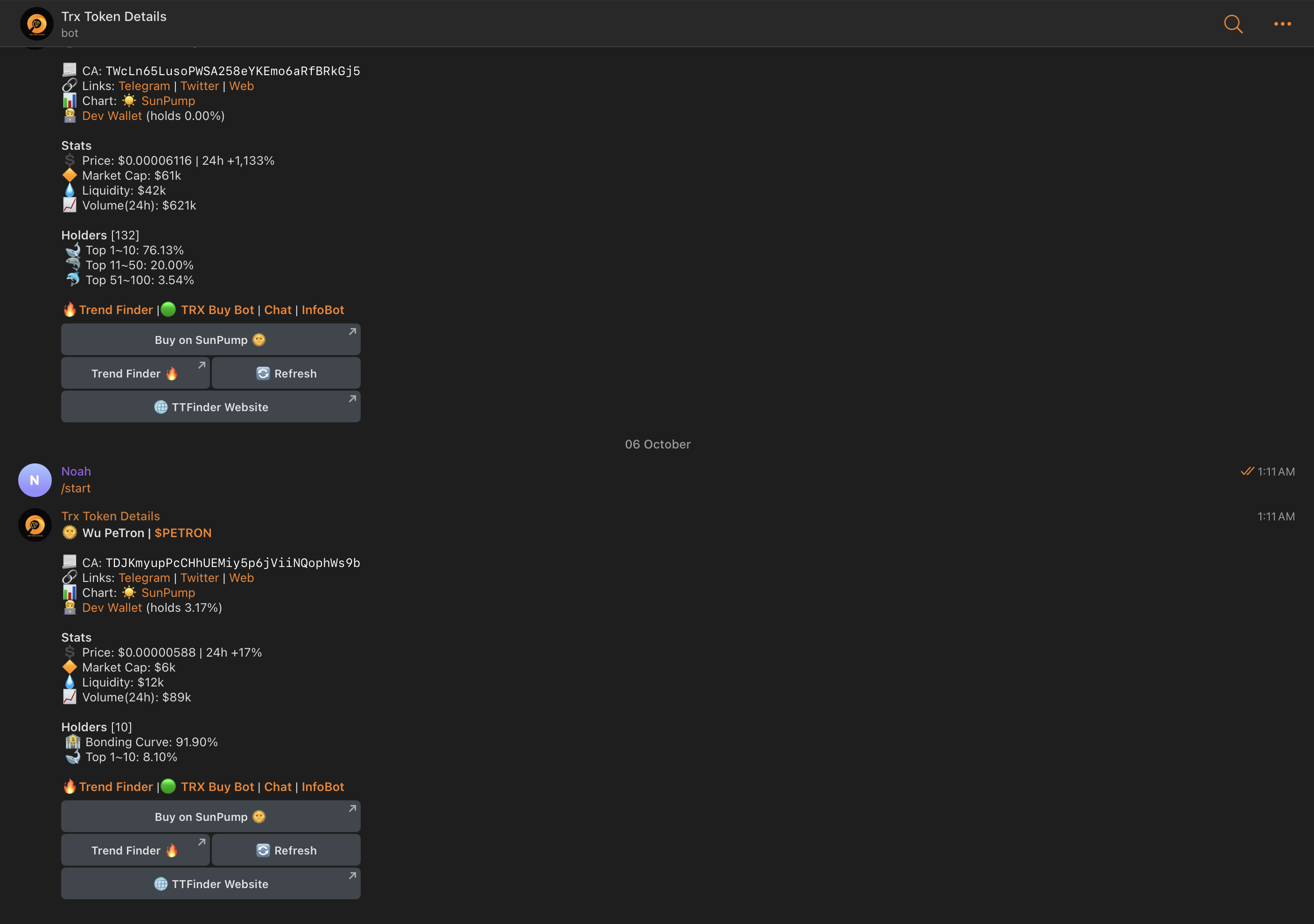The width and height of the screenshot is (1314, 924).
Task: Click the InfoBot link in upper message
Action: tap(323, 310)
